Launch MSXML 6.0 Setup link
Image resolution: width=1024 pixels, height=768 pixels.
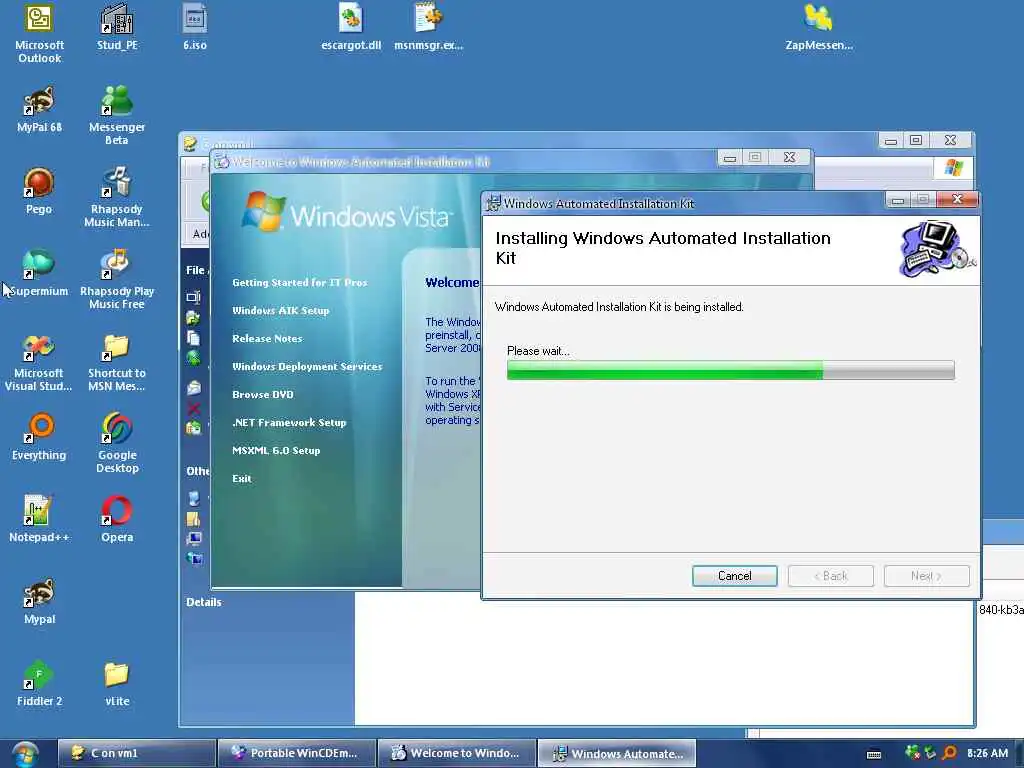276,451
